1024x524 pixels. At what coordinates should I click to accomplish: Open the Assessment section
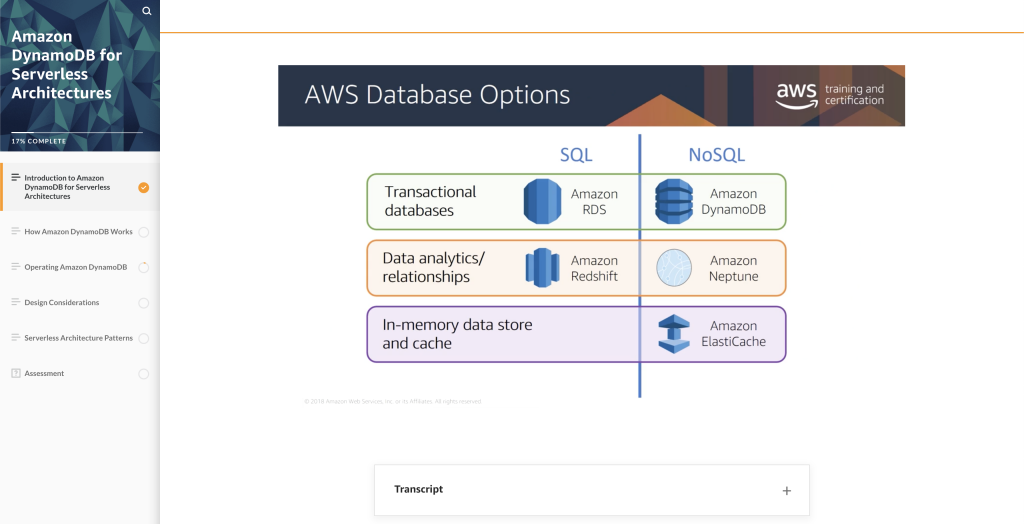[x=44, y=373]
